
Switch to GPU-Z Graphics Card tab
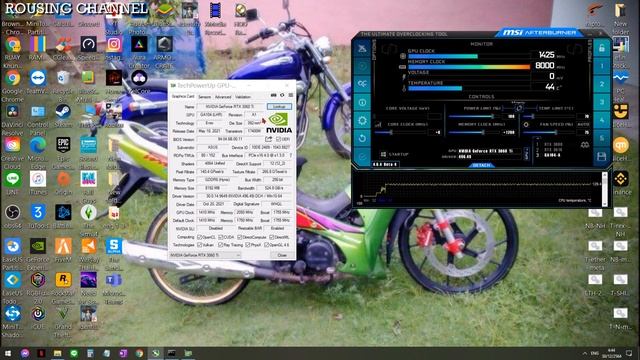(x=183, y=97)
